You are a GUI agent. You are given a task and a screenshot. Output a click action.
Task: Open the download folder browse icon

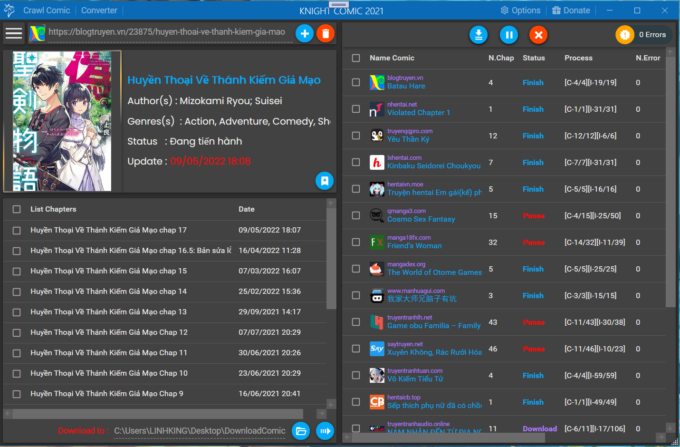[301, 431]
